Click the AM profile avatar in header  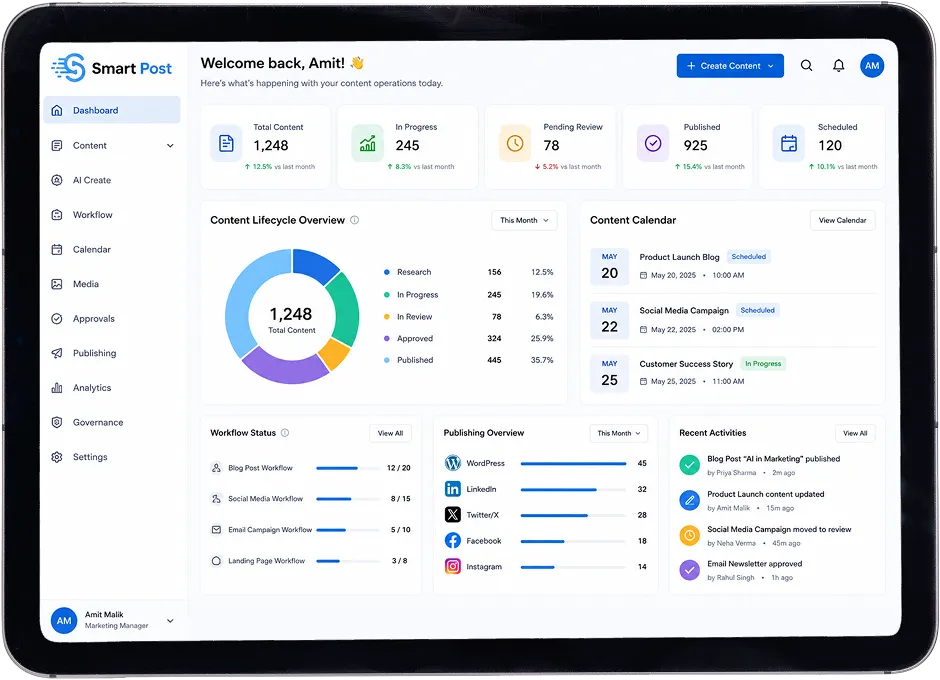click(872, 66)
